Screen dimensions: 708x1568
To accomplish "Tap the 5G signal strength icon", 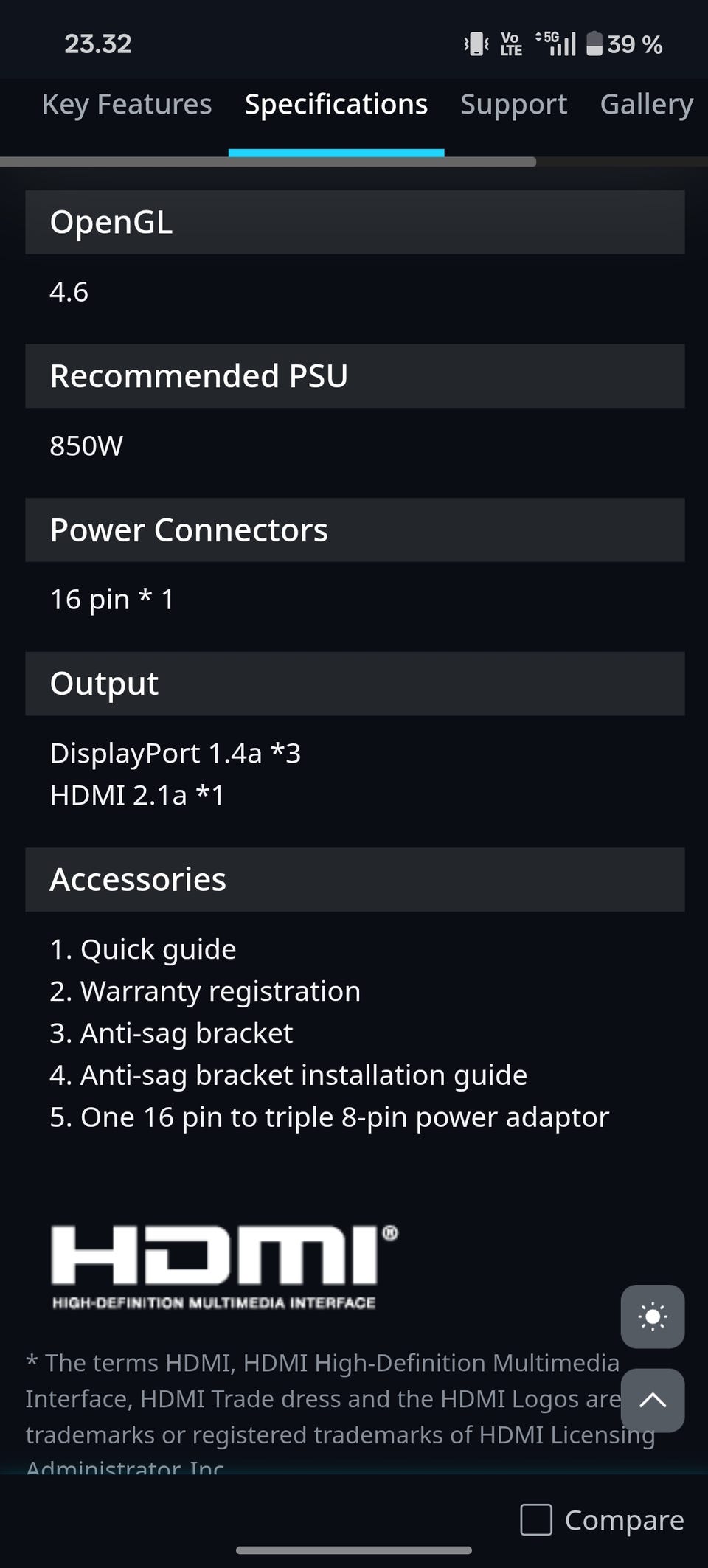I will (557, 44).
